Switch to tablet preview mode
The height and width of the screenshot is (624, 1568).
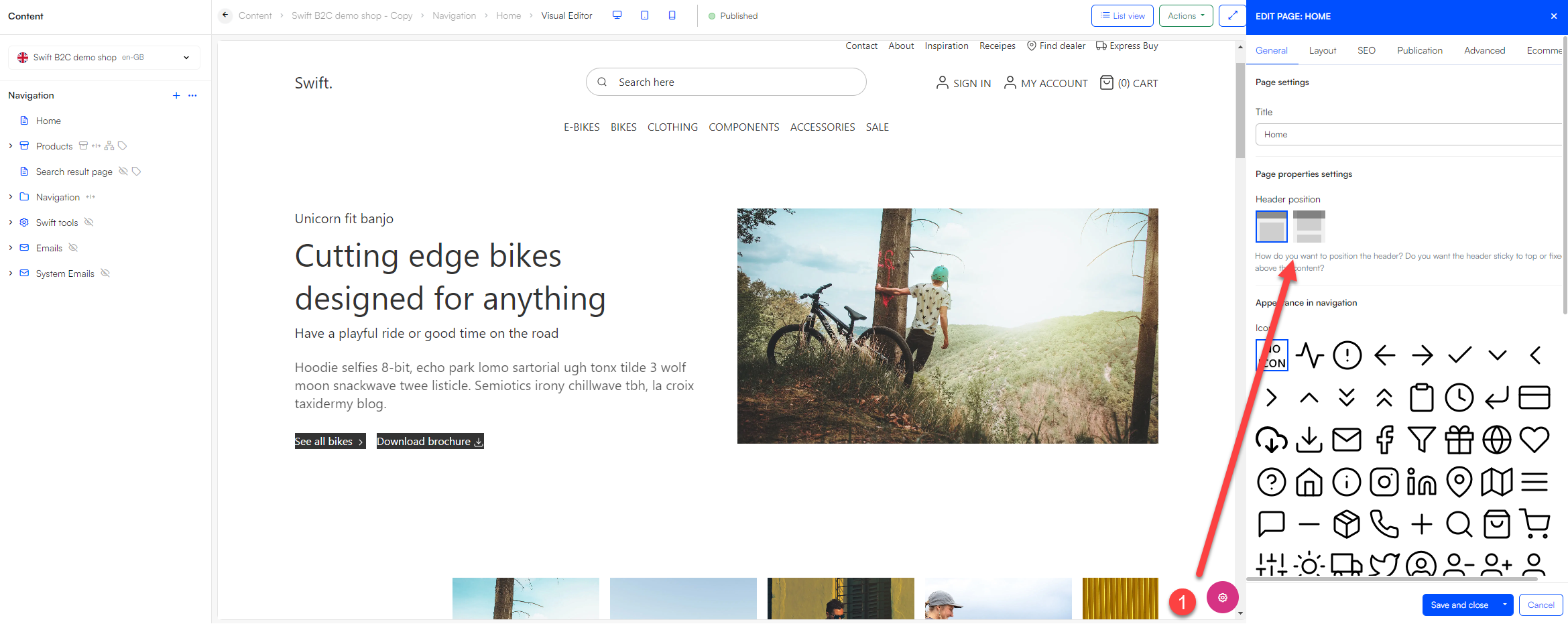coord(644,15)
